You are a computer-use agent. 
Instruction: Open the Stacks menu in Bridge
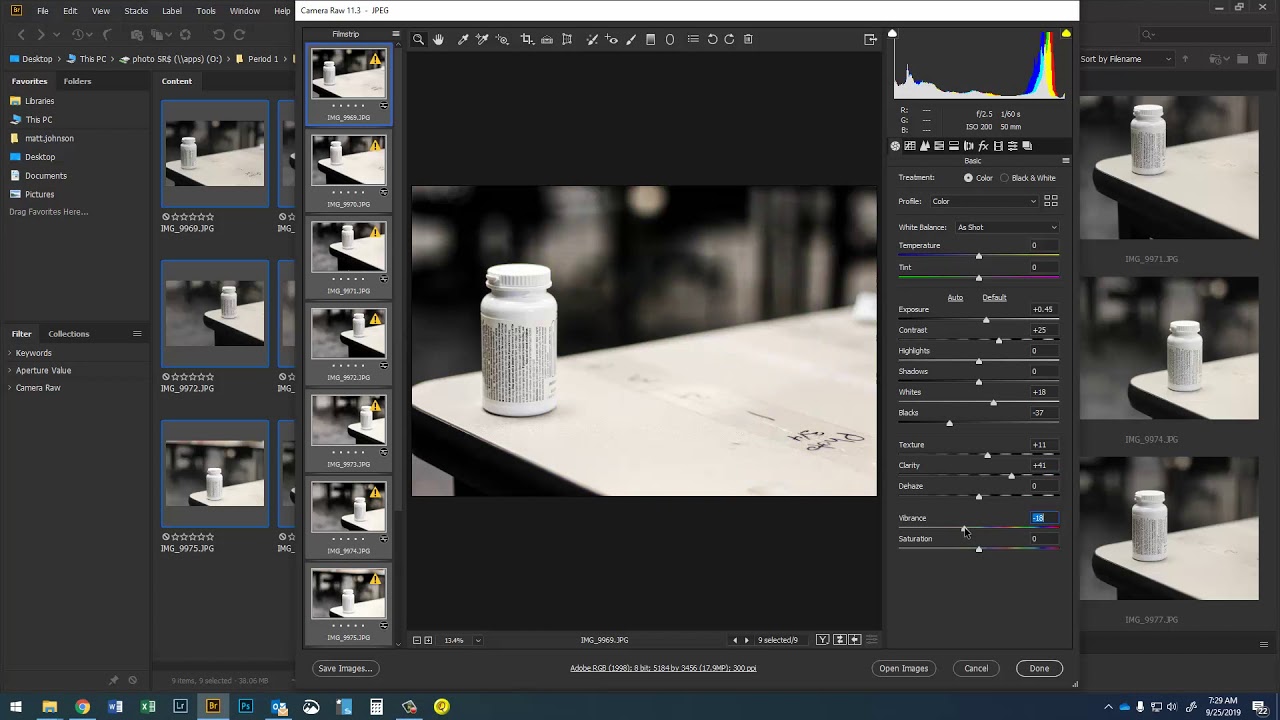tap(136, 11)
